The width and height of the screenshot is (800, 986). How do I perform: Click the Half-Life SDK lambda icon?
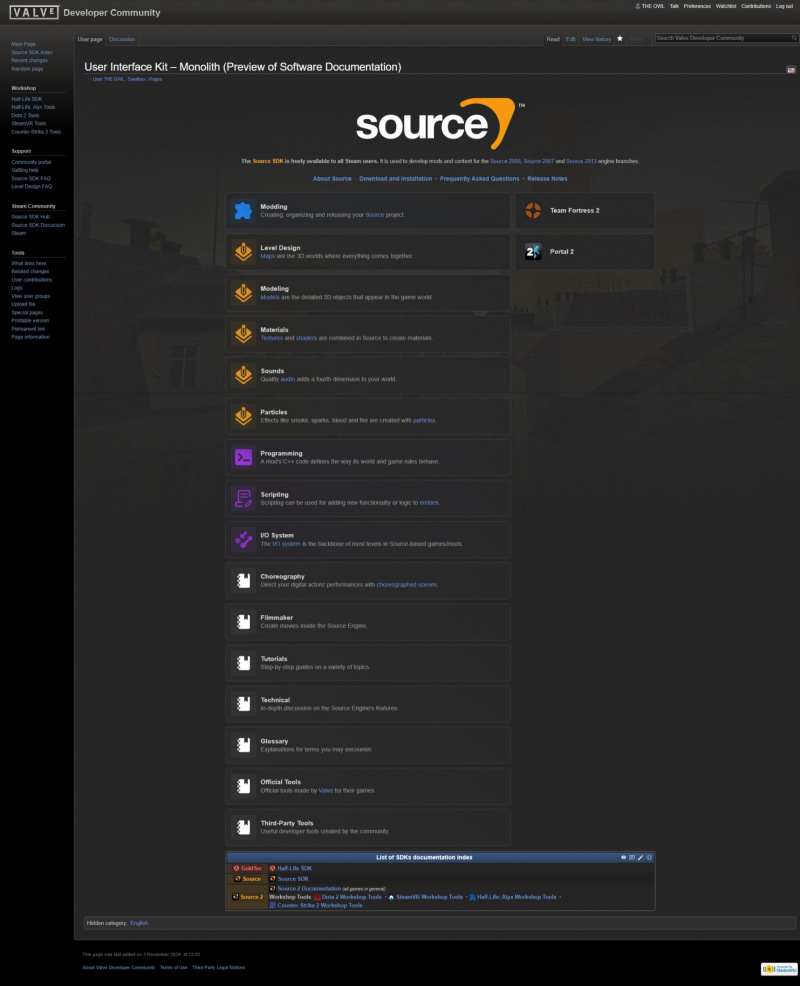[274, 868]
